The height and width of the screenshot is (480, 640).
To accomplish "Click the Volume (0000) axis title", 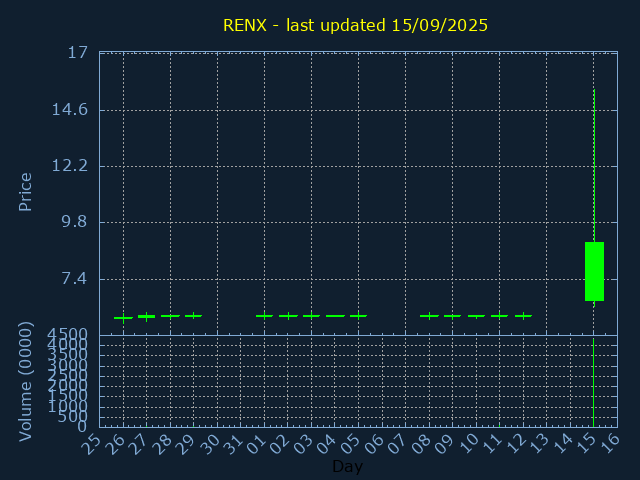I will [x=25, y=382].
